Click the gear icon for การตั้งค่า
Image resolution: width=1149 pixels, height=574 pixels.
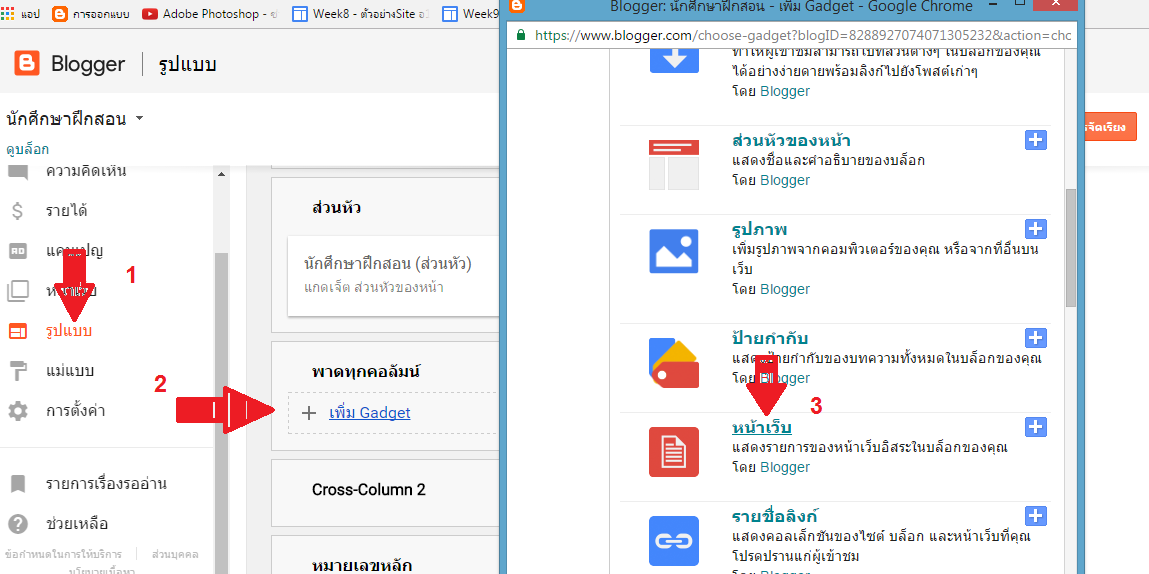click(x=18, y=411)
